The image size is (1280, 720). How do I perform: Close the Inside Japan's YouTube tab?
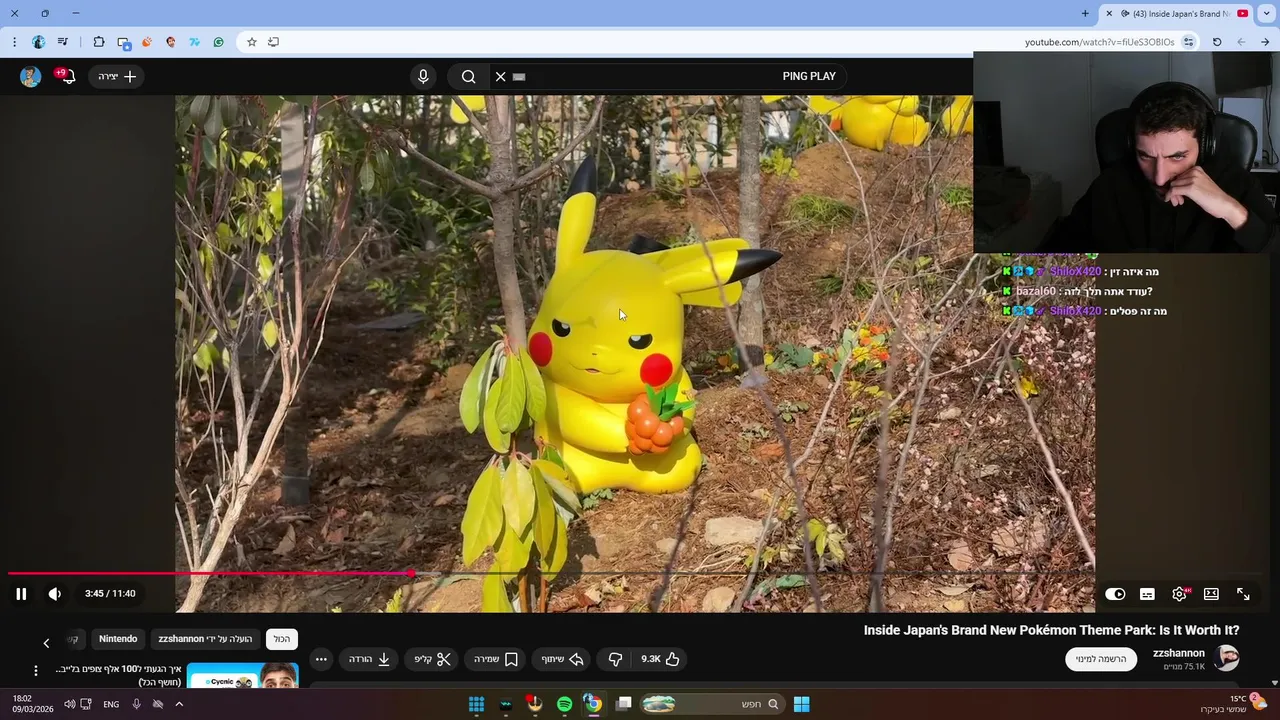1108,13
